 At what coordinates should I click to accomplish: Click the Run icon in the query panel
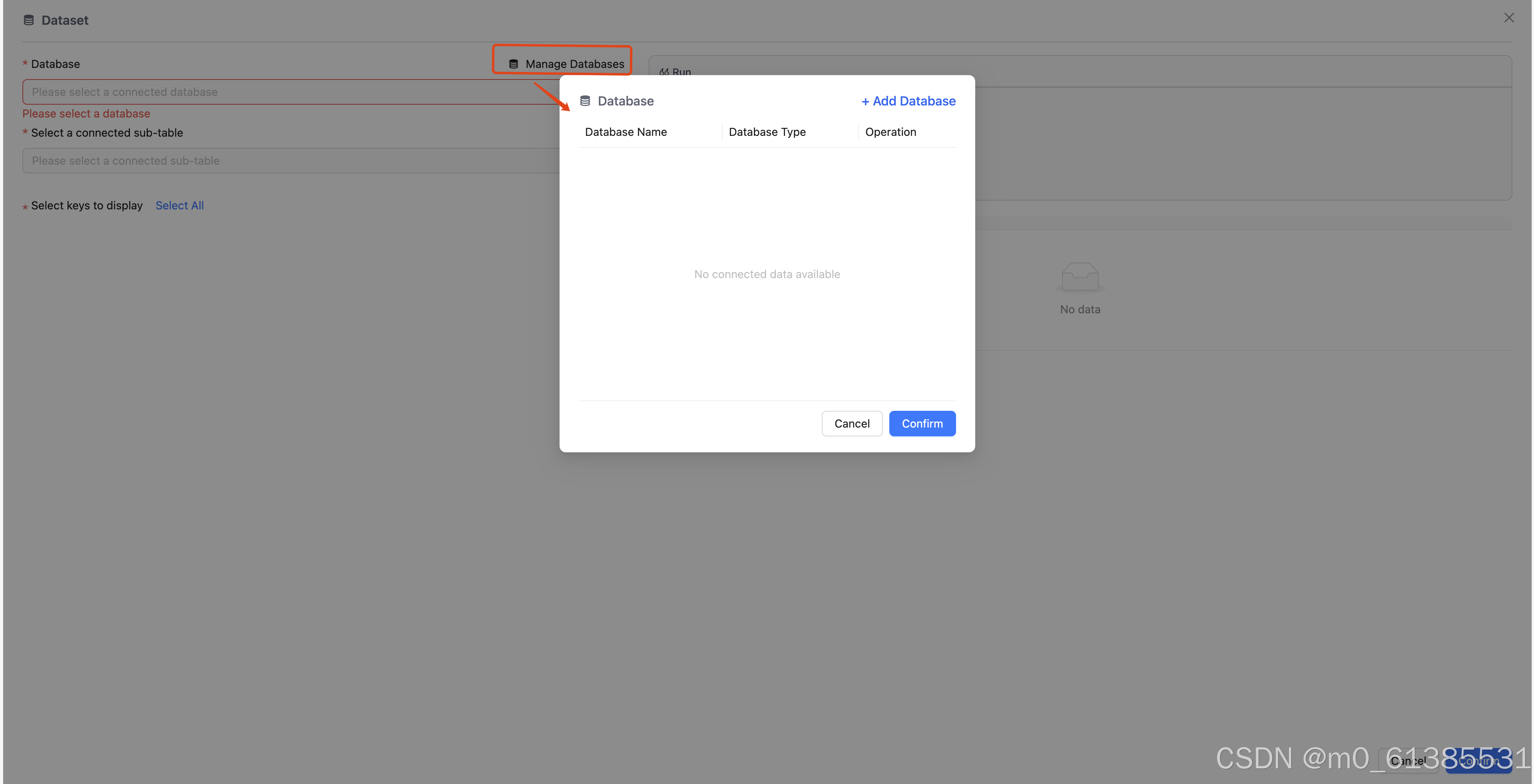(x=664, y=72)
